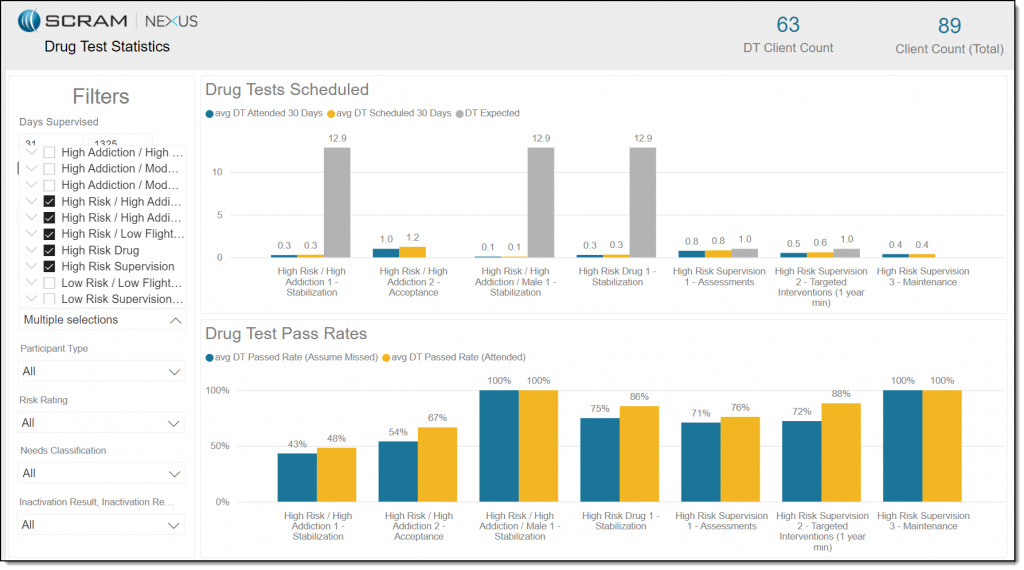Click yellow 'avg DT Passed Rate (Attended)' legend marker
Screen dimensions: 1024x570
(x=385, y=357)
